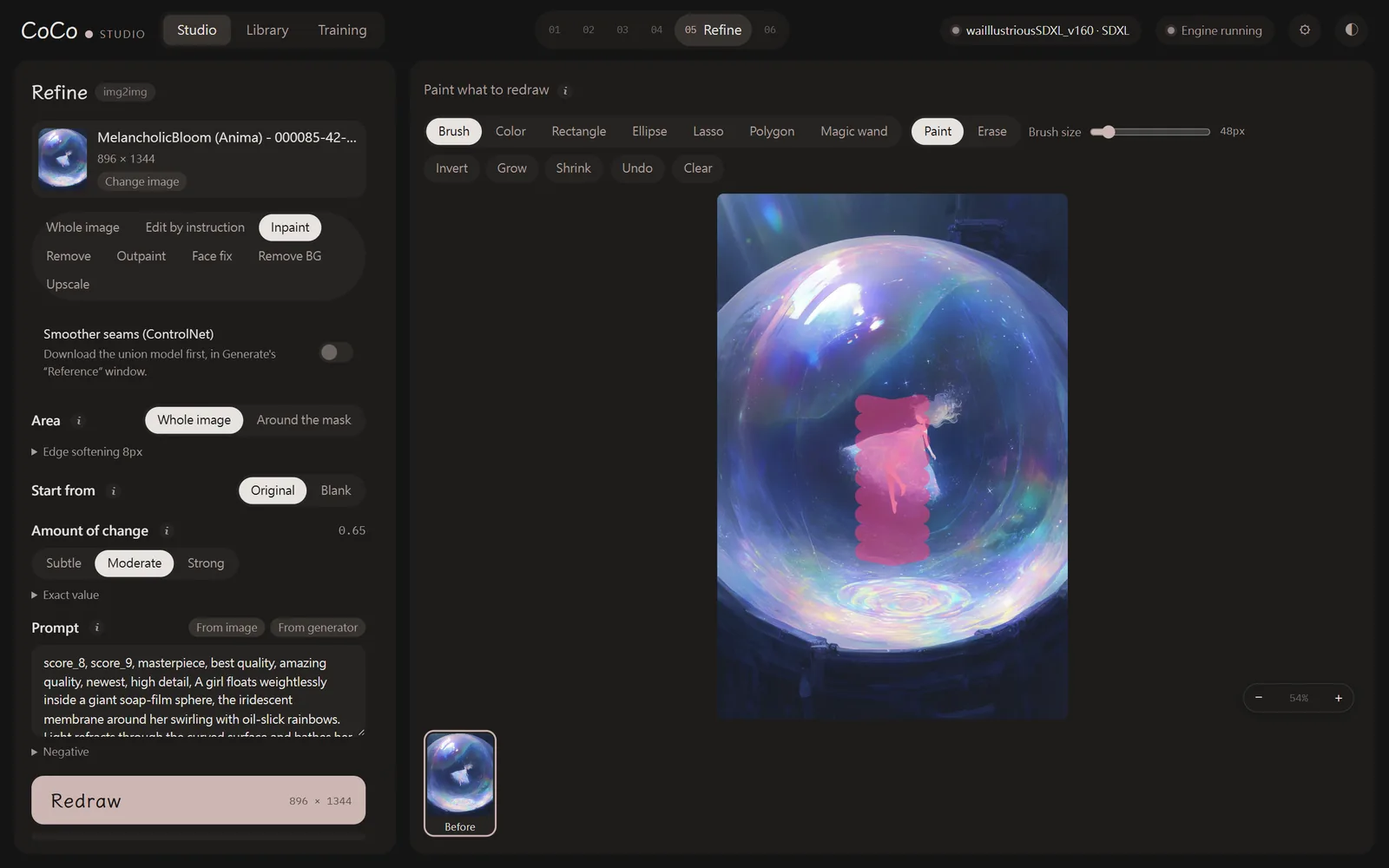Open the settings gear icon
Image resolution: width=1389 pixels, height=868 pixels.
[1305, 30]
